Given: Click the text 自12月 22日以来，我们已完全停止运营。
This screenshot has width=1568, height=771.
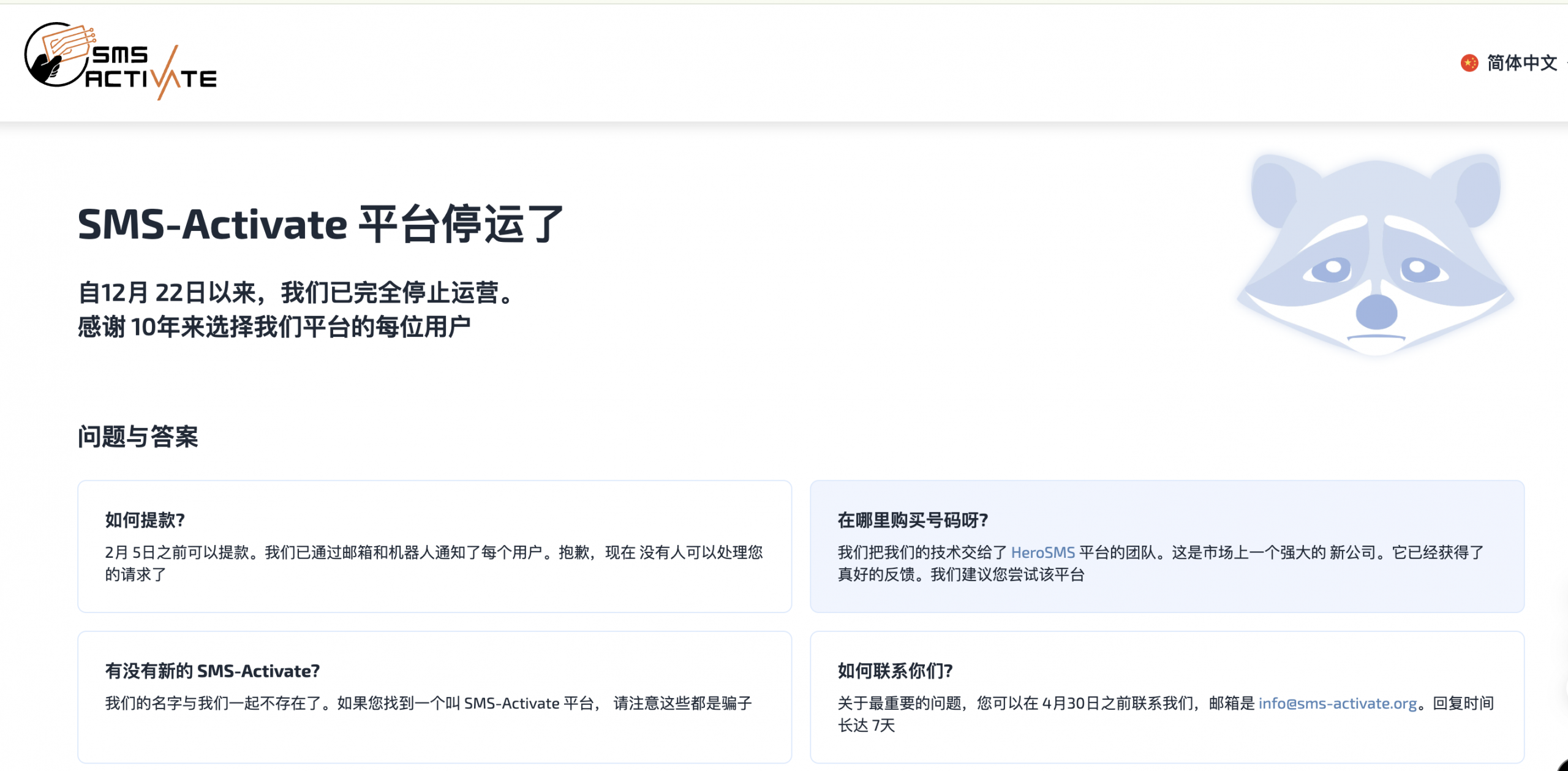Looking at the screenshot, I should [296, 292].
